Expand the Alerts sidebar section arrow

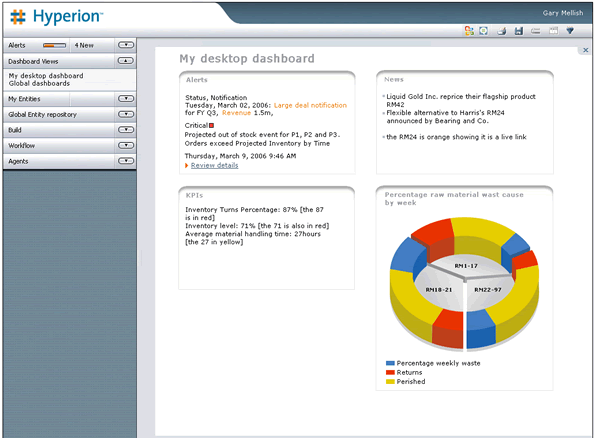pos(126,45)
